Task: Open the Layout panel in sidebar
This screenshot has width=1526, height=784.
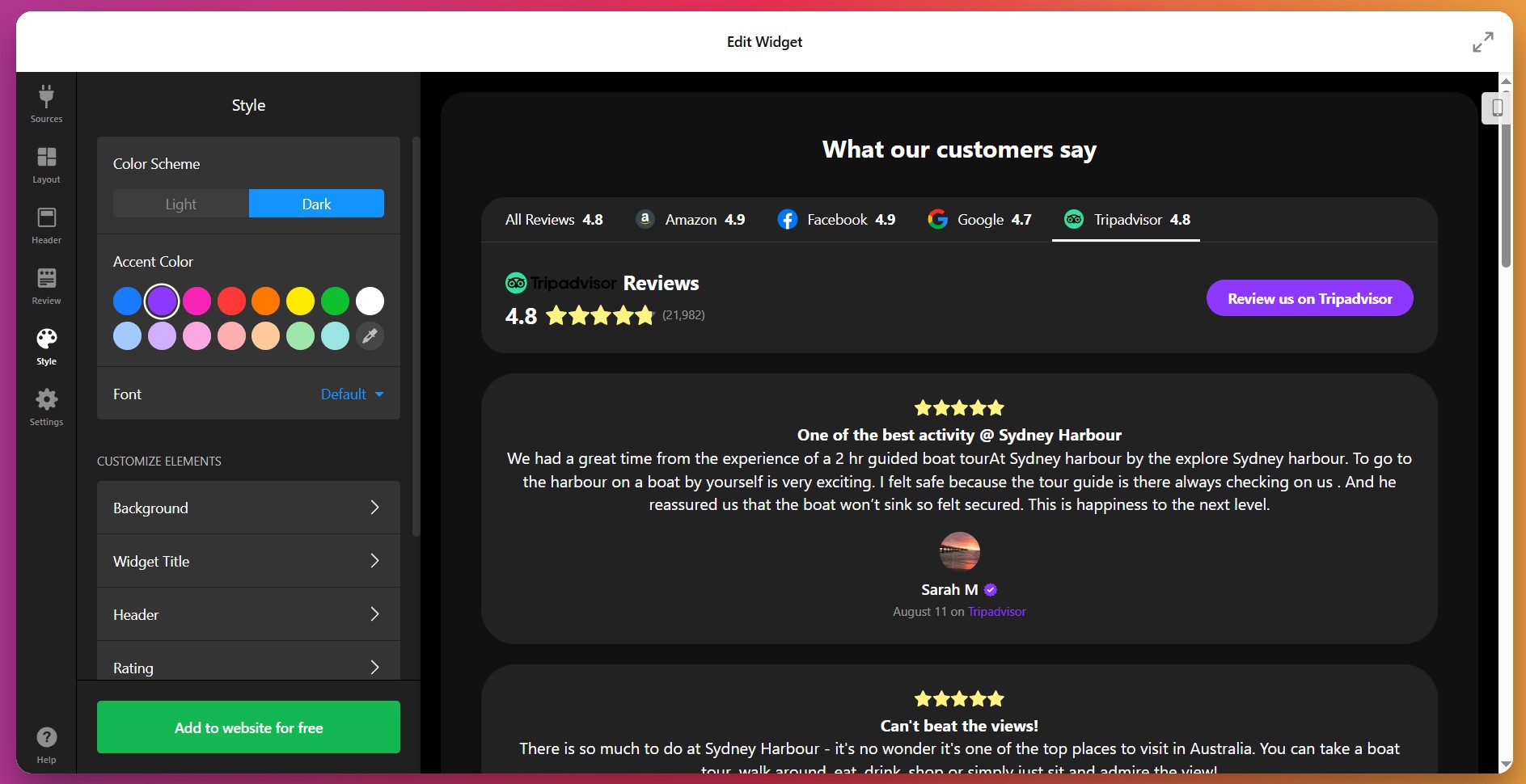Action: pos(46,165)
